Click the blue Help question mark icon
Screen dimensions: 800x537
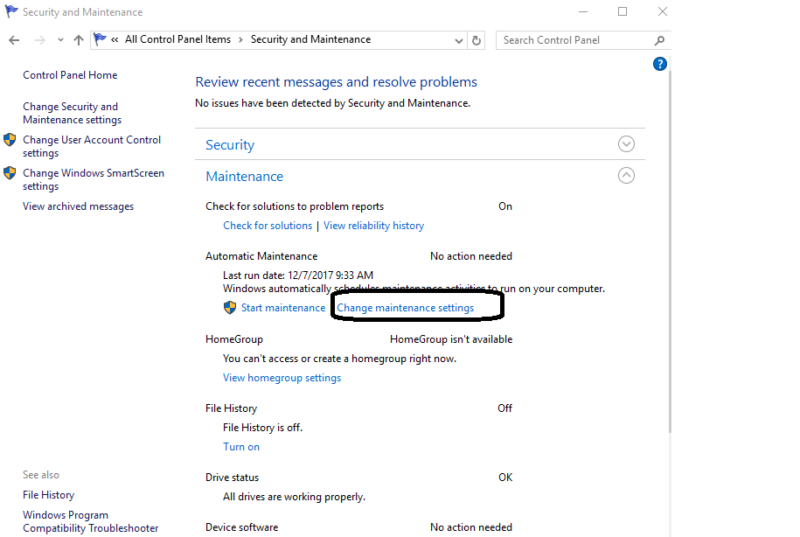tap(659, 64)
